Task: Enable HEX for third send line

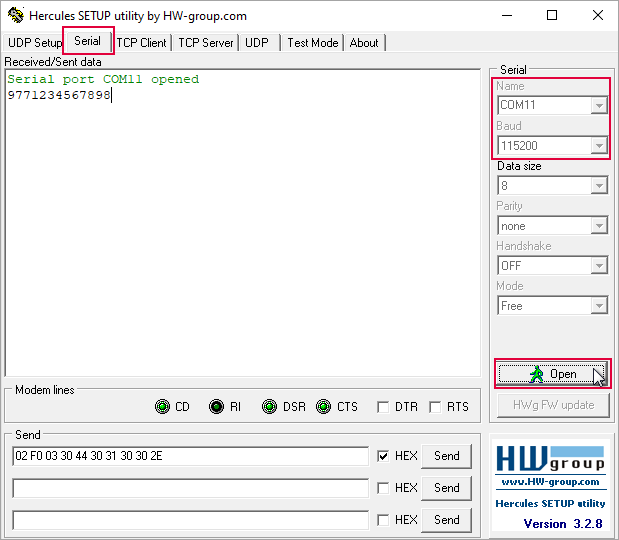Action: click(x=383, y=520)
